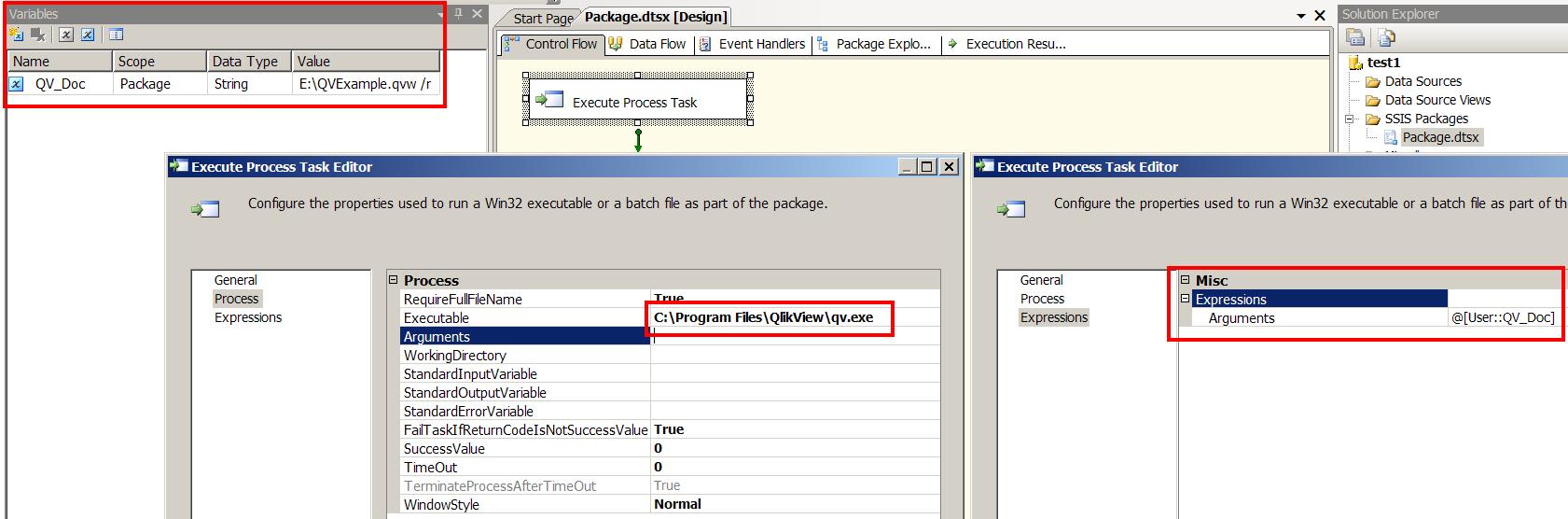Switch to the Start Page tab
This screenshot has height=519, width=1568.
pos(543,18)
